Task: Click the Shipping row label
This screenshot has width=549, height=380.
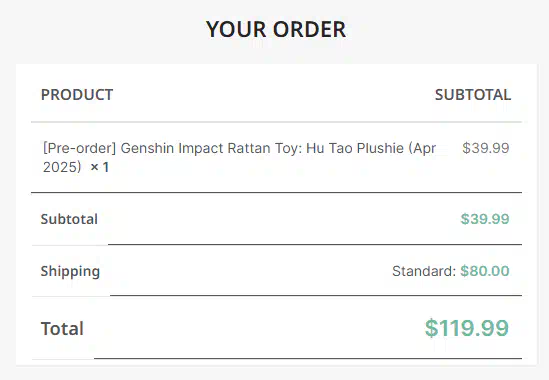Action: click(x=70, y=271)
